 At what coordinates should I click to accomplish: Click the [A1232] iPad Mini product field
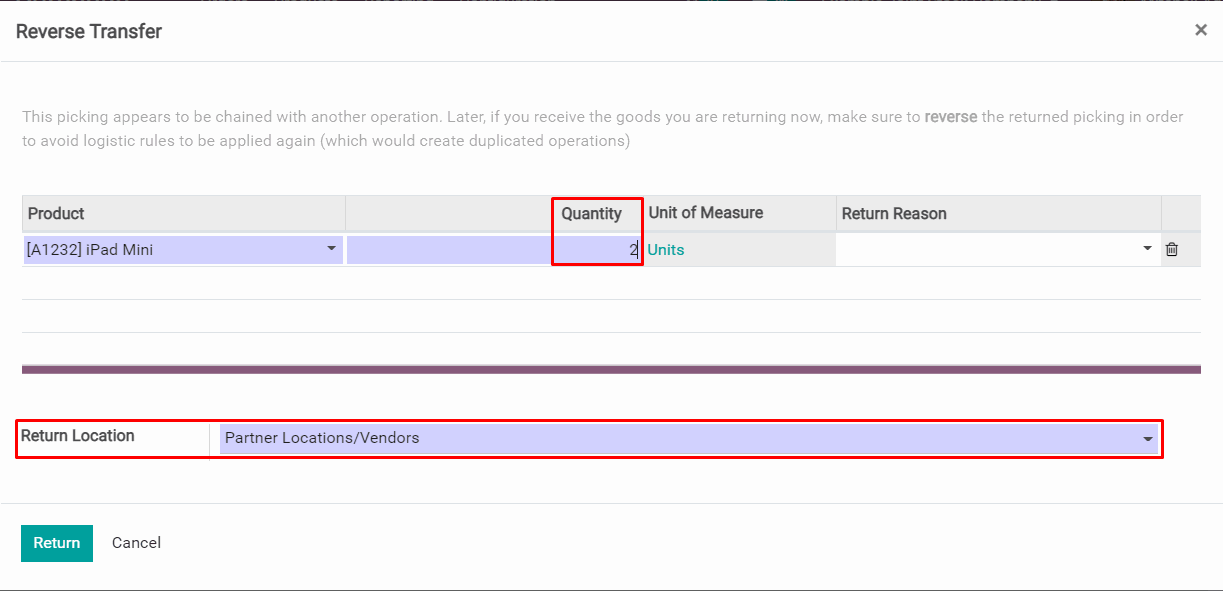(x=170, y=250)
